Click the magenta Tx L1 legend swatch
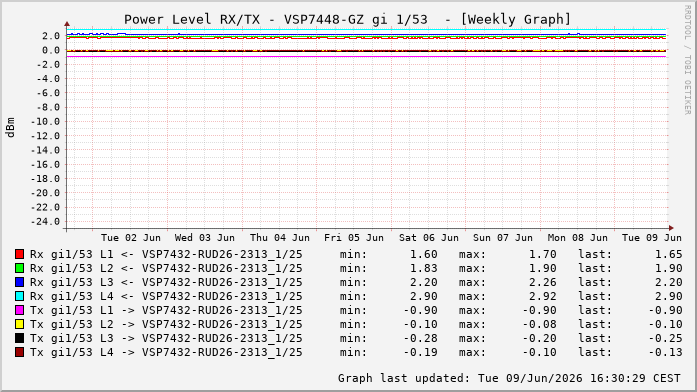This screenshot has width=697, height=392. pos(19,310)
